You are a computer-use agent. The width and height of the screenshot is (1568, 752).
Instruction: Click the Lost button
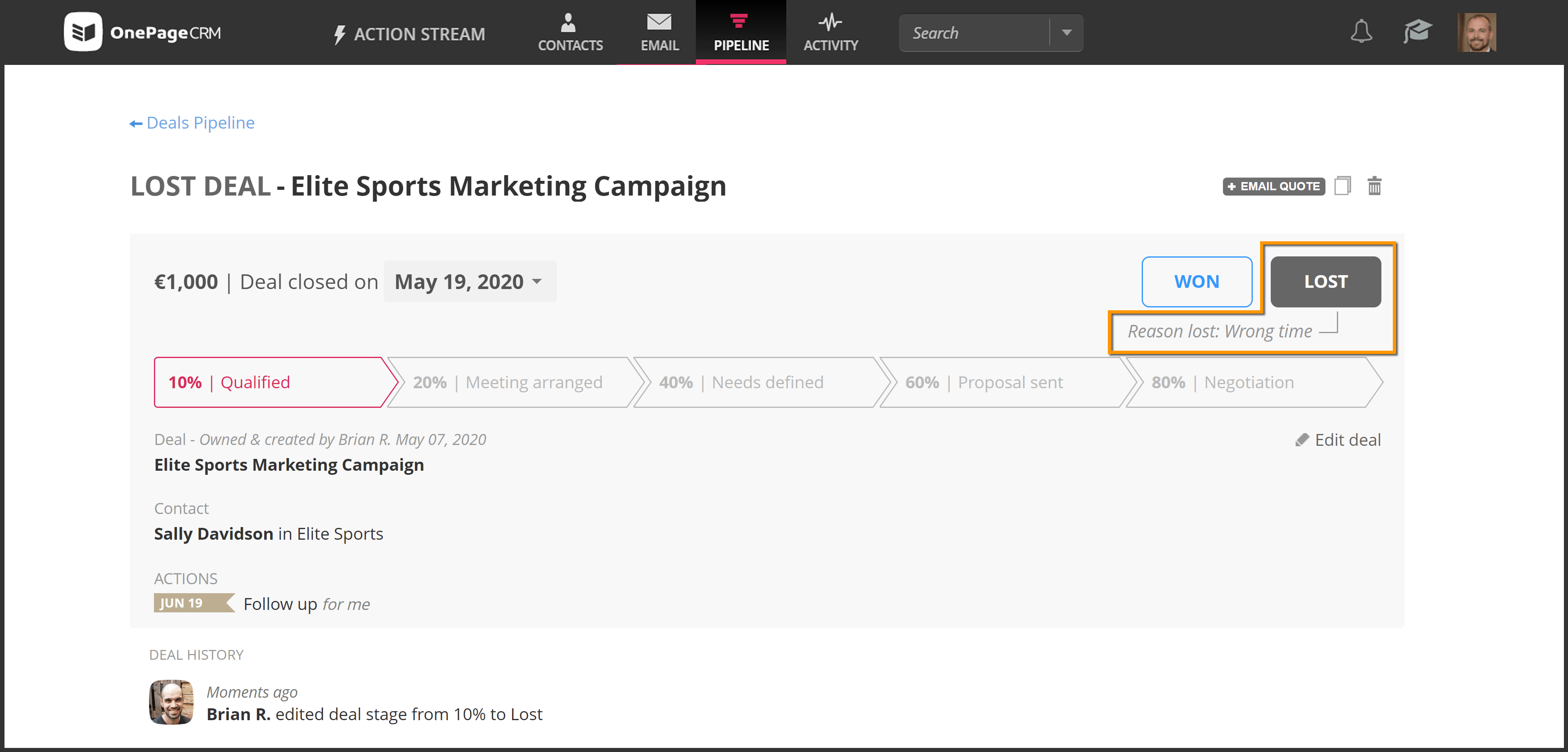(1325, 282)
